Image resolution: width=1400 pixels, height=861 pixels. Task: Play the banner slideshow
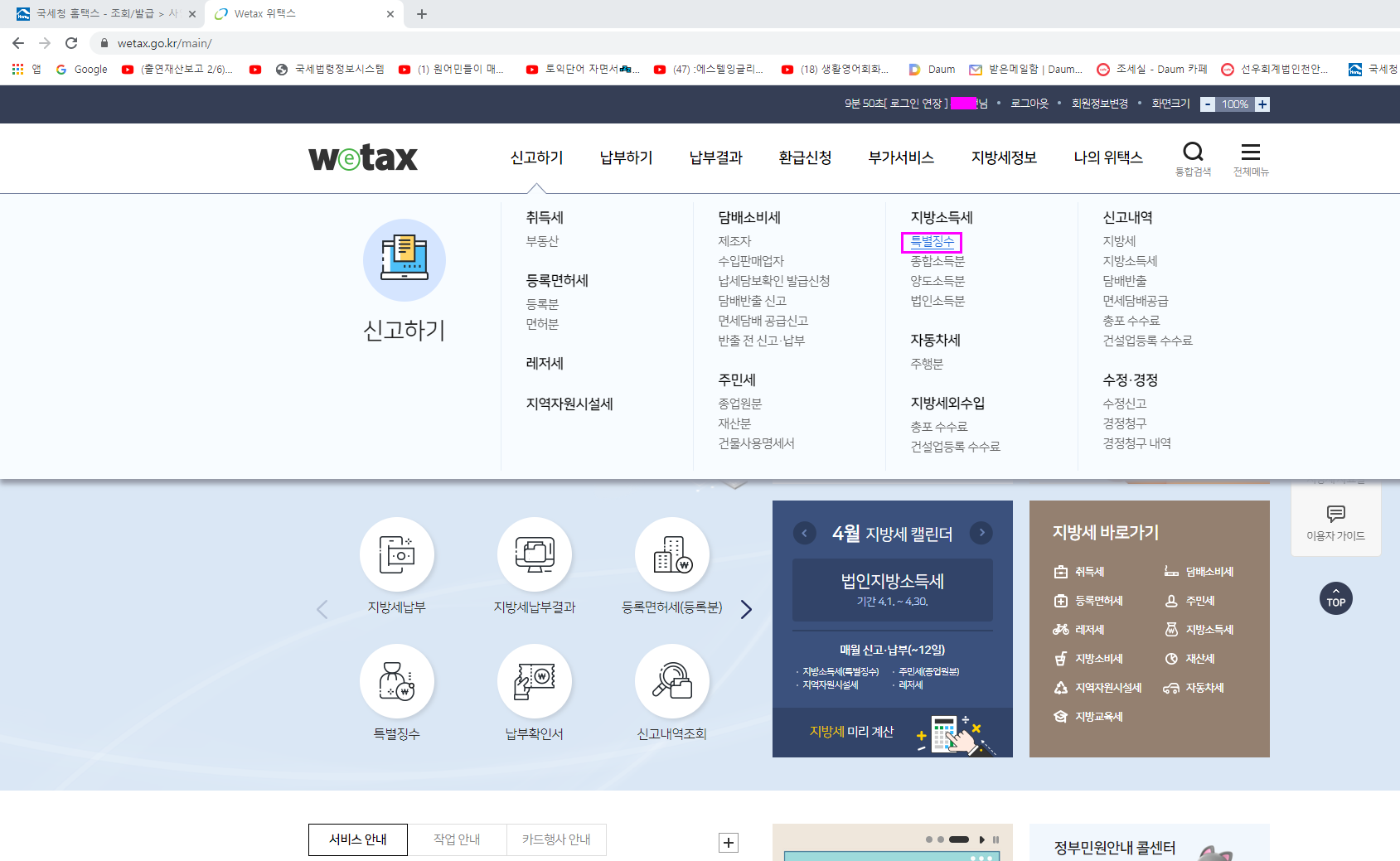(981, 839)
